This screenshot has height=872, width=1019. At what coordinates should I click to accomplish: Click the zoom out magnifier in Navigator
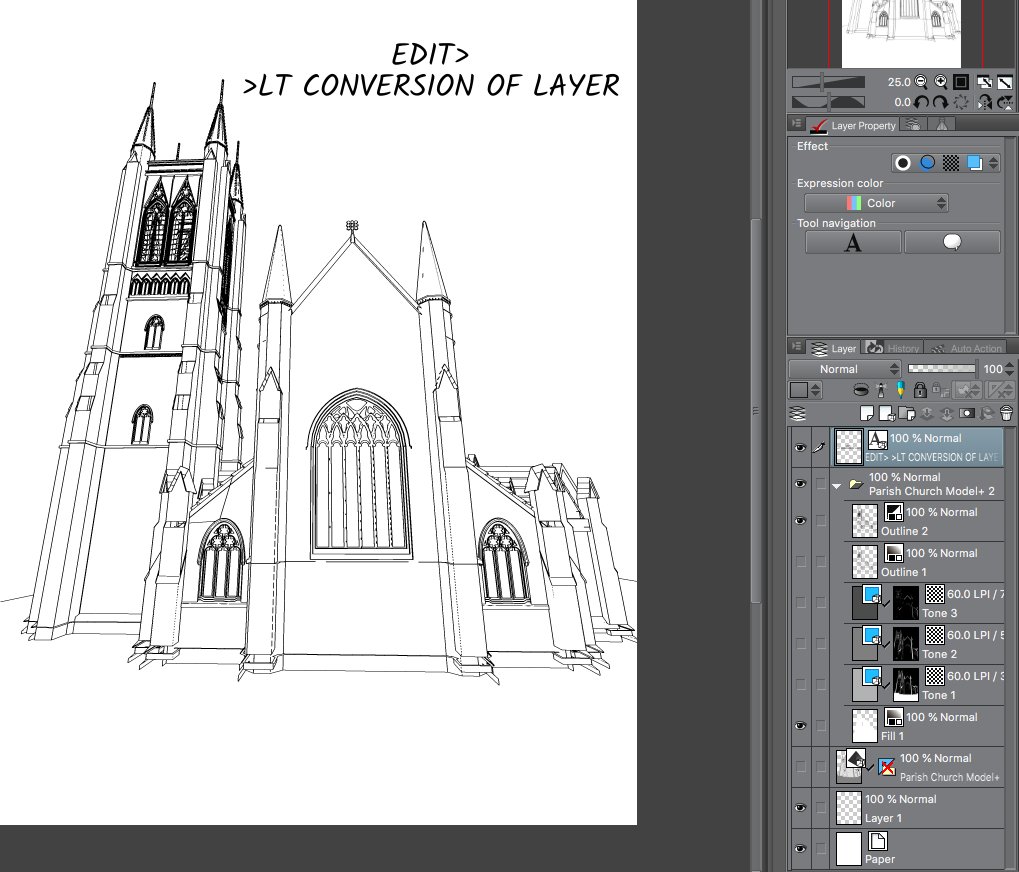click(921, 82)
